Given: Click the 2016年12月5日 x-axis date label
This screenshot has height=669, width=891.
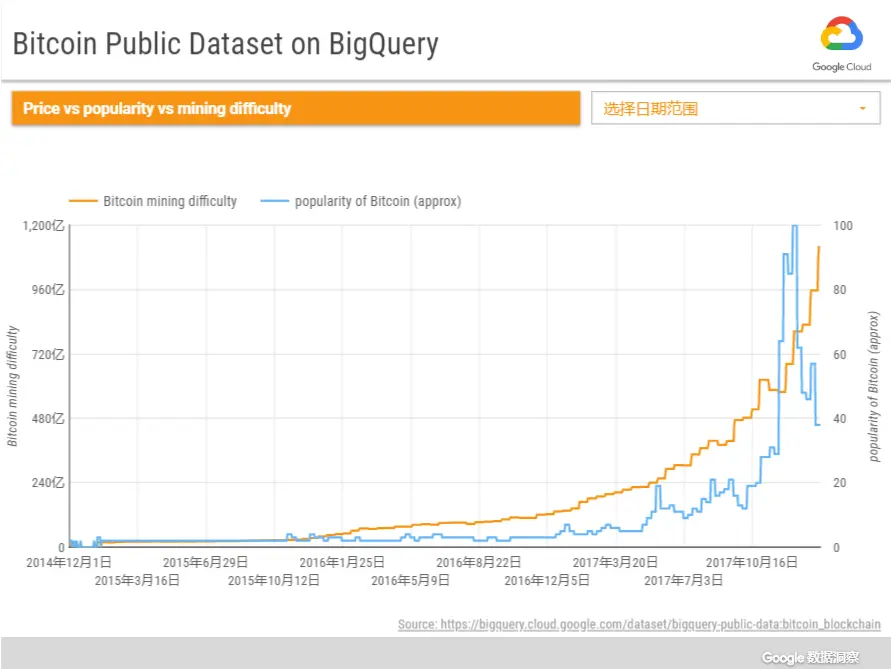Looking at the screenshot, I should (x=547, y=580).
